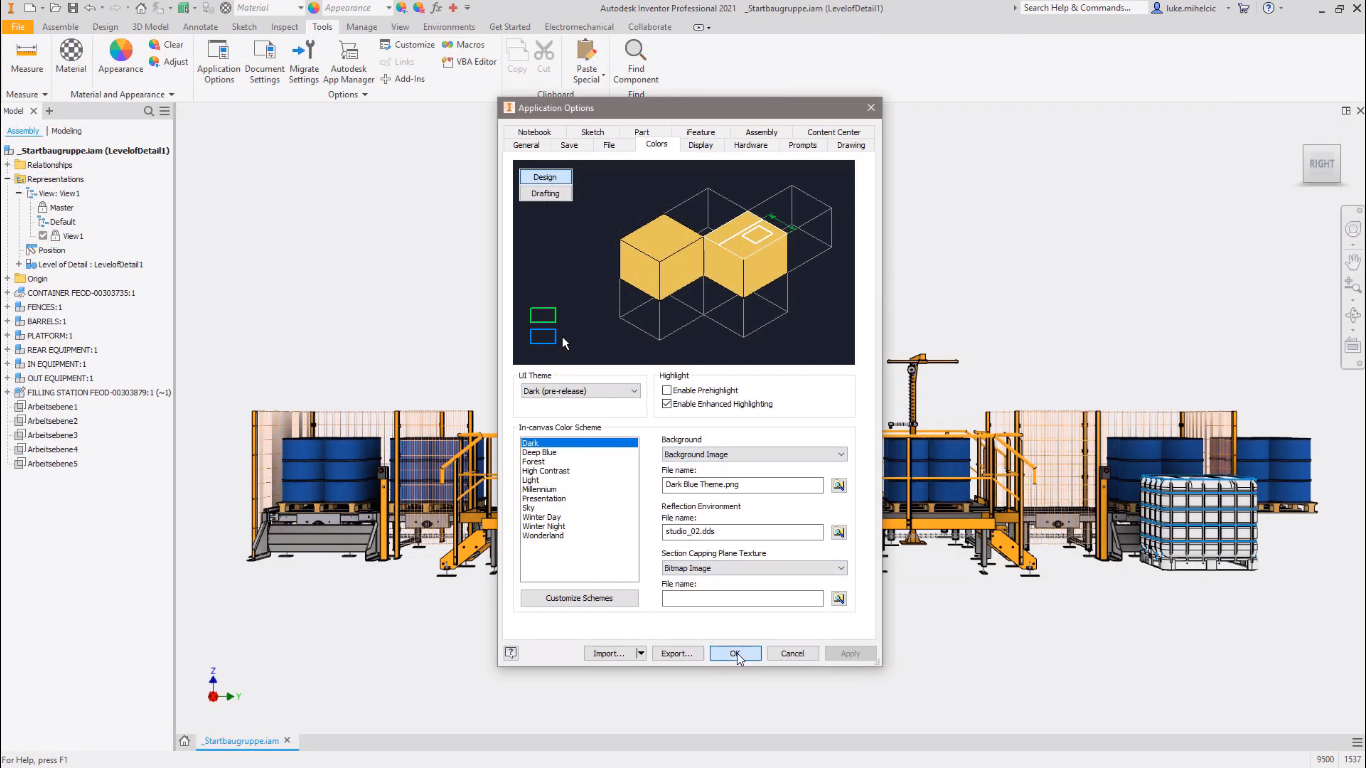Viewport: 1366px width, 768px height.
Task: Select Design preview mode
Action: click(545, 177)
